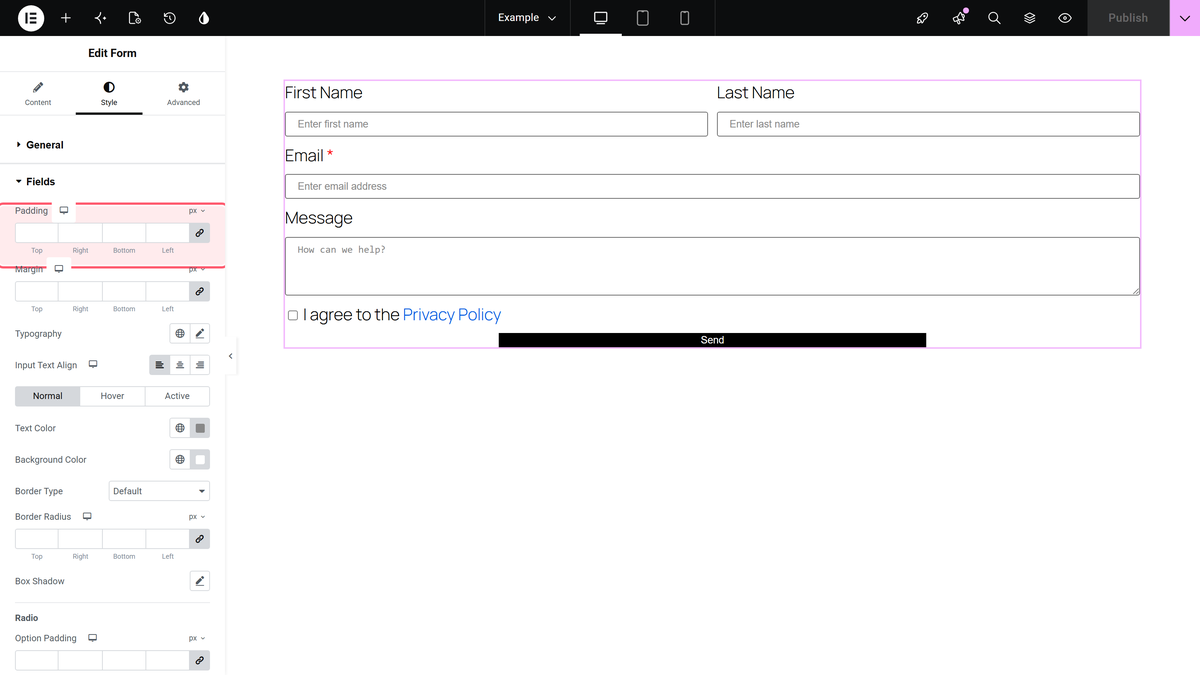Toggle linked values for Margin
1200x675 pixels.
[x=200, y=291]
